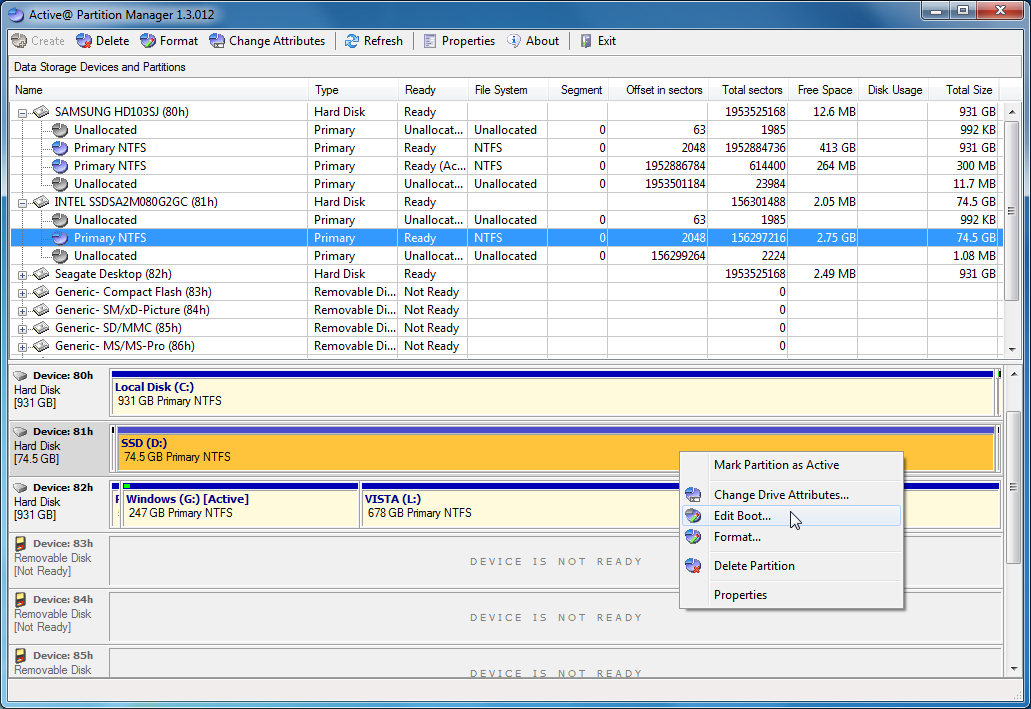Image resolution: width=1031 pixels, height=709 pixels.
Task: Expand the Seagate Desktop (82h) entry
Action: coord(22,273)
